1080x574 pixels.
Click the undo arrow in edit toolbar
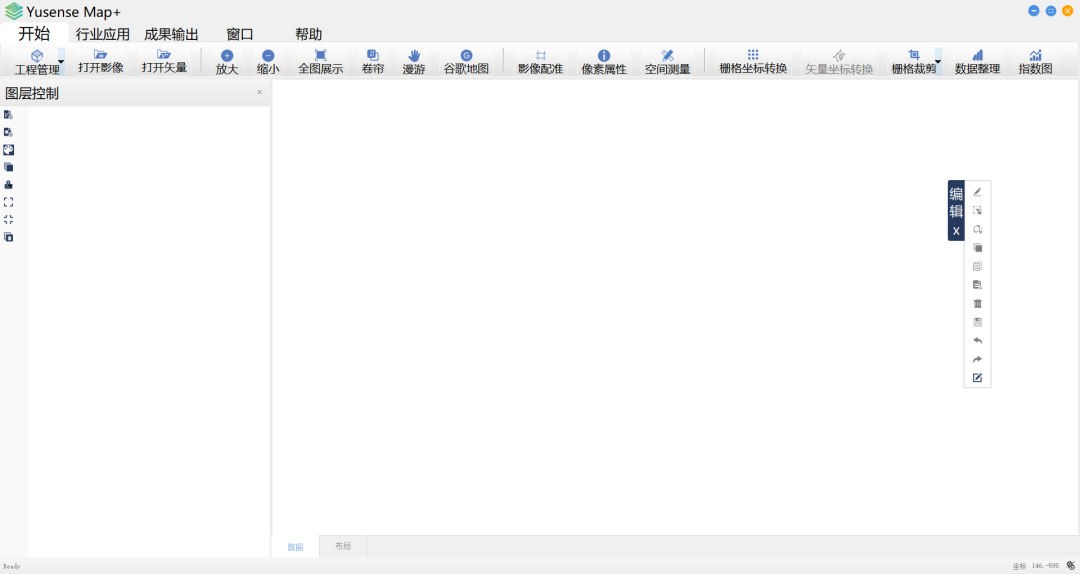pyautogui.click(x=978, y=341)
